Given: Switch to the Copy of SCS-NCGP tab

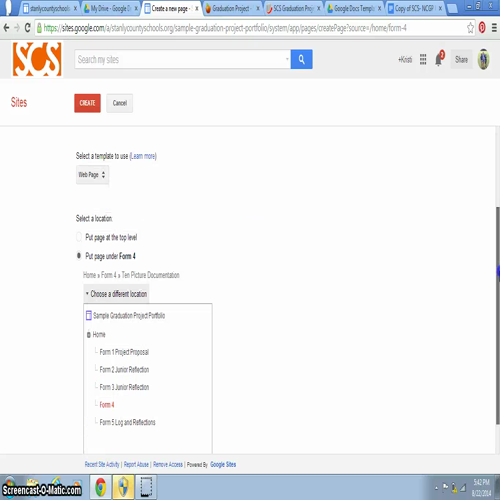Looking at the screenshot, I should pyautogui.click(x=415, y=8).
